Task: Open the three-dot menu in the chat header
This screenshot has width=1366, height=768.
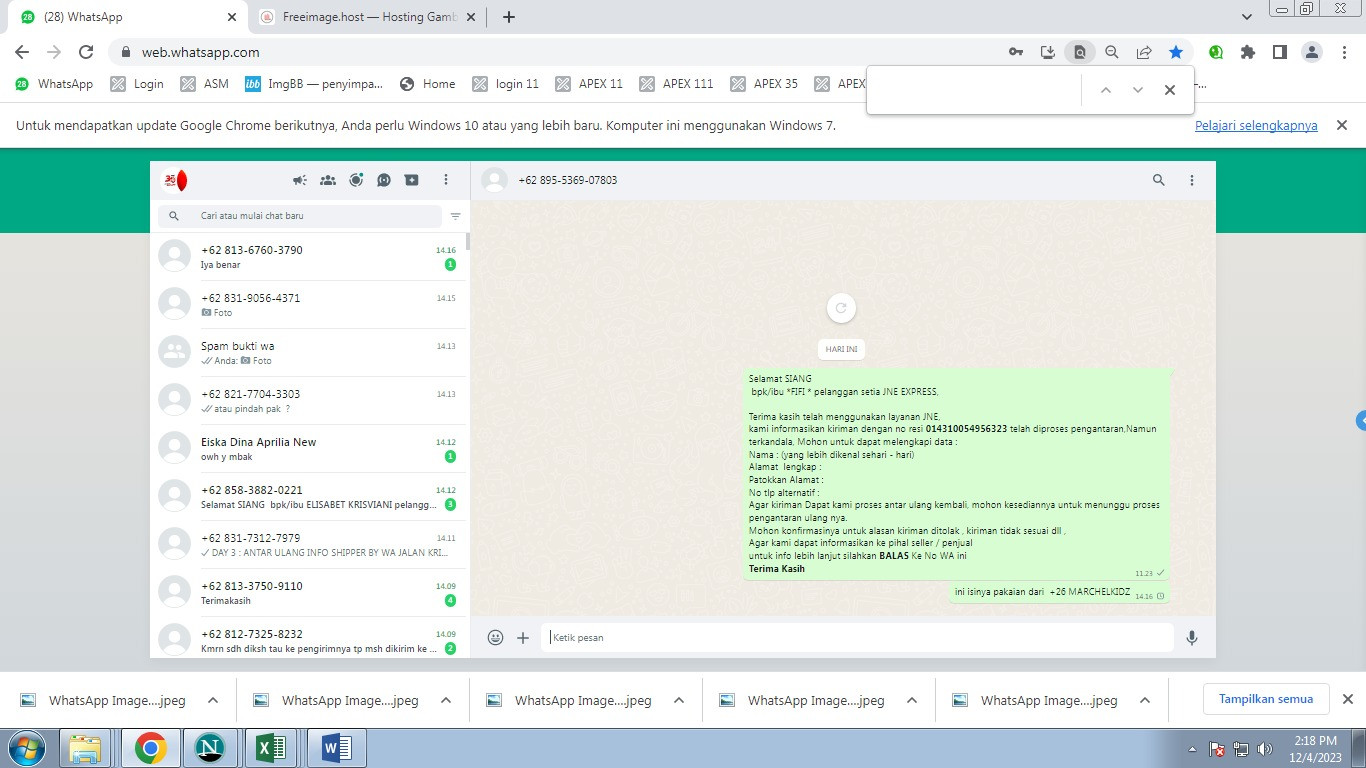Action: pyautogui.click(x=1192, y=180)
